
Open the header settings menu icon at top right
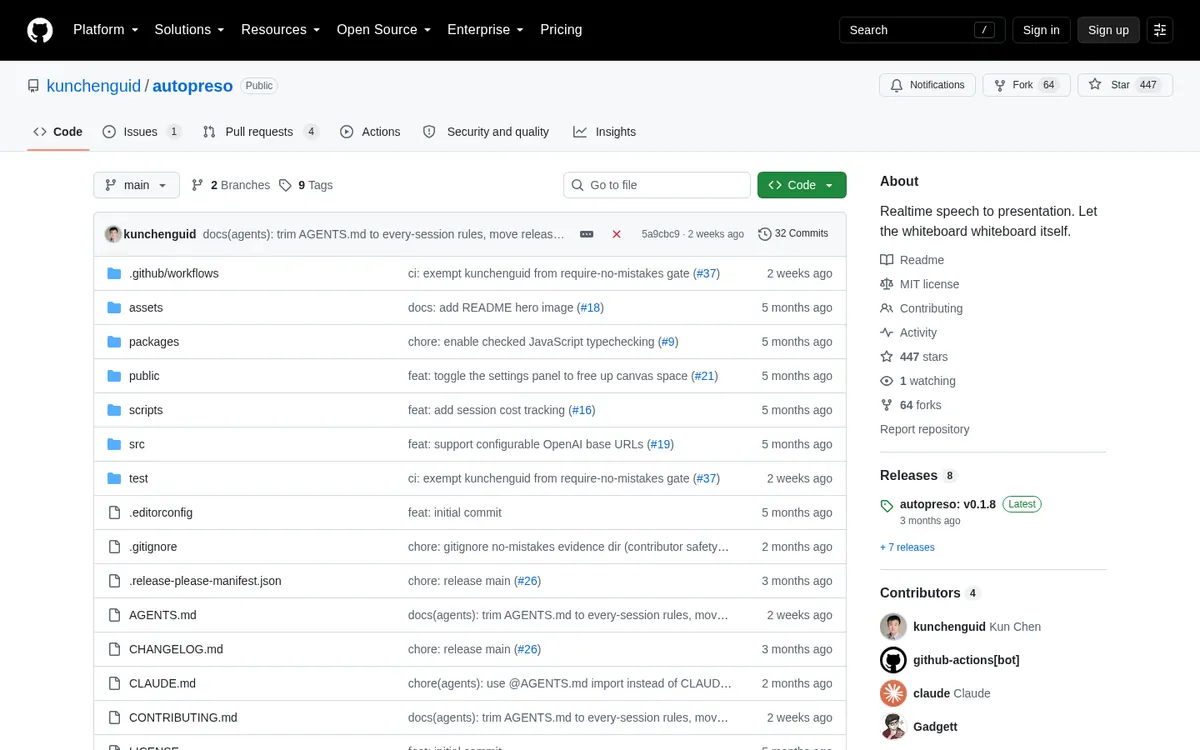point(1160,30)
